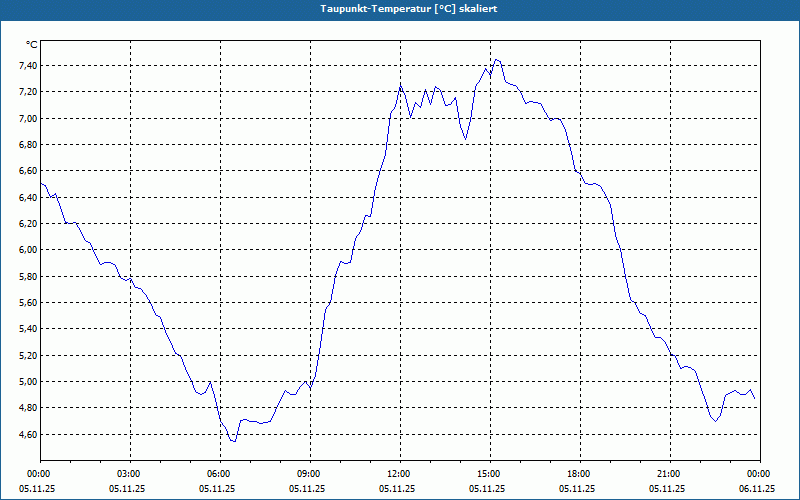Image resolution: width=800 pixels, height=500 pixels.
Task: Click the 09:00 time axis label
Action: pyautogui.click(x=310, y=474)
